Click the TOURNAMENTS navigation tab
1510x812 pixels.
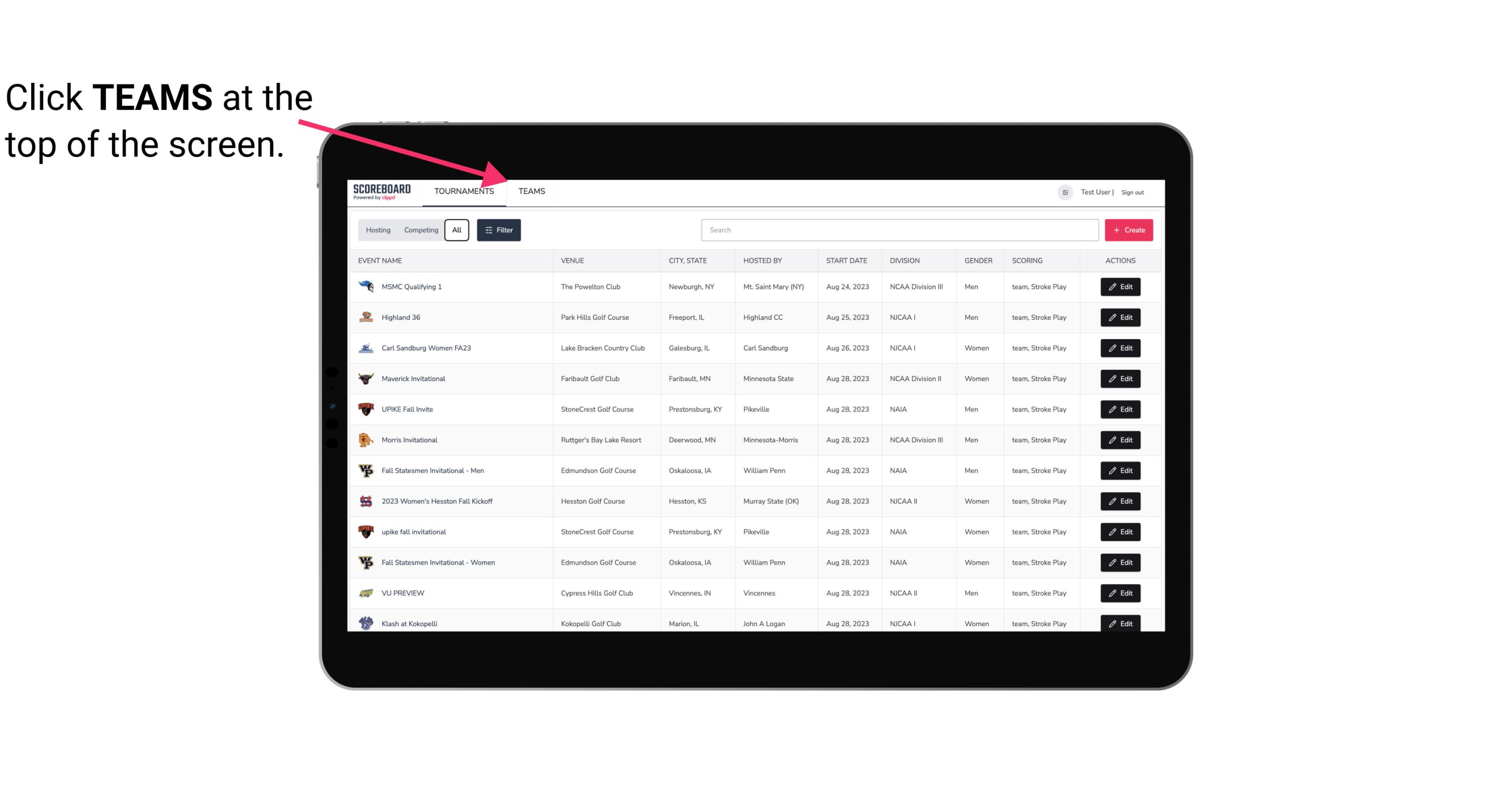pos(463,192)
